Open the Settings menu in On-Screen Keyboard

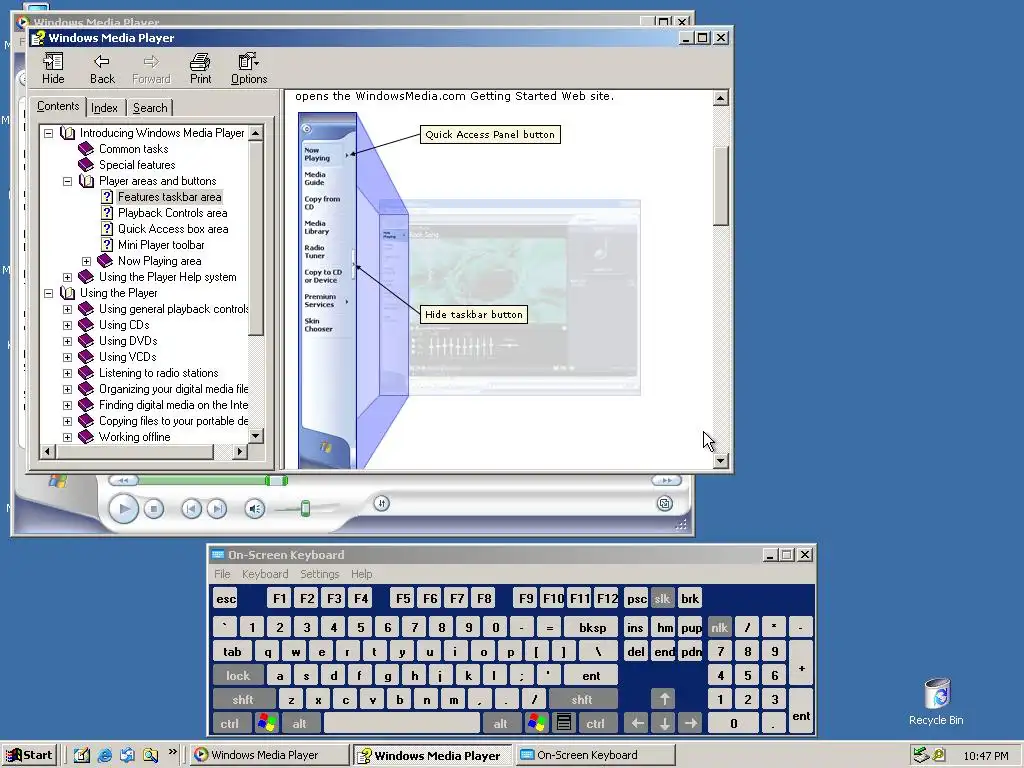pyautogui.click(x=319, y=574)
